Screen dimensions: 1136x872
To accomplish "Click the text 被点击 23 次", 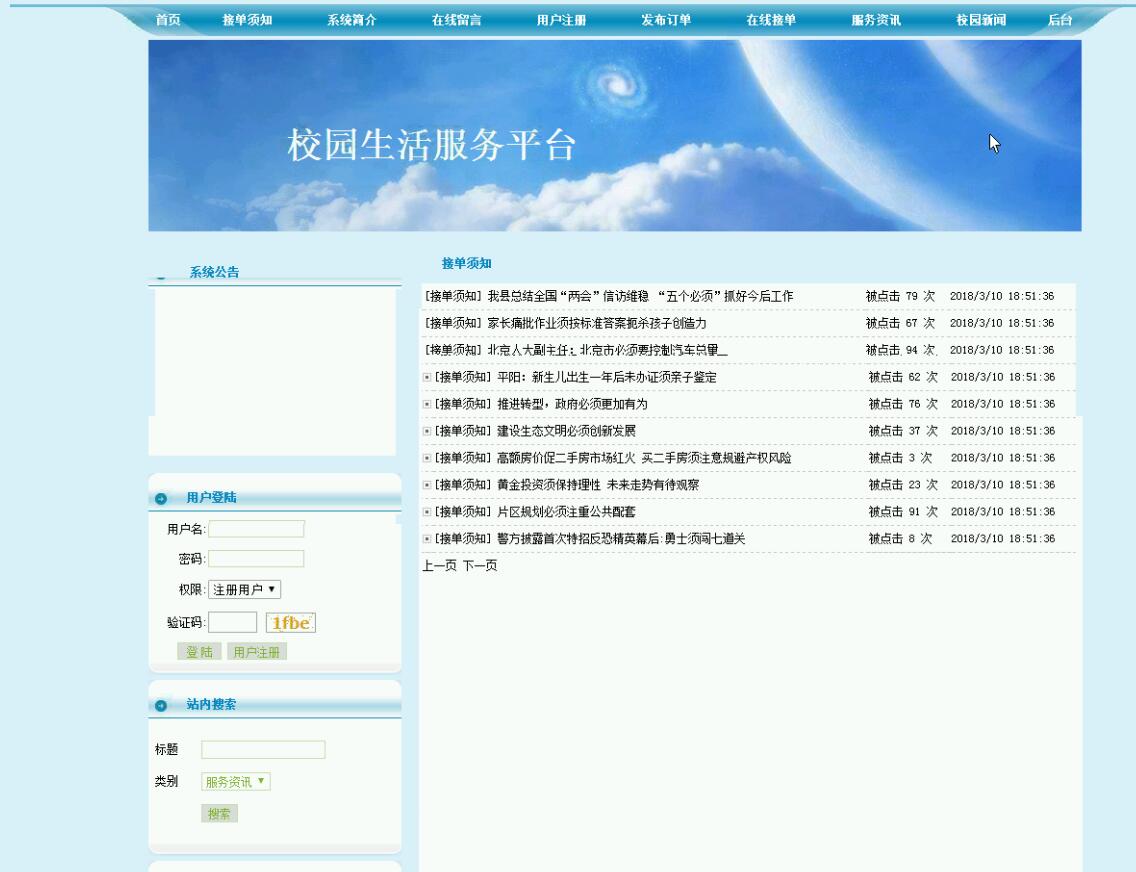I will pos(903,485).
